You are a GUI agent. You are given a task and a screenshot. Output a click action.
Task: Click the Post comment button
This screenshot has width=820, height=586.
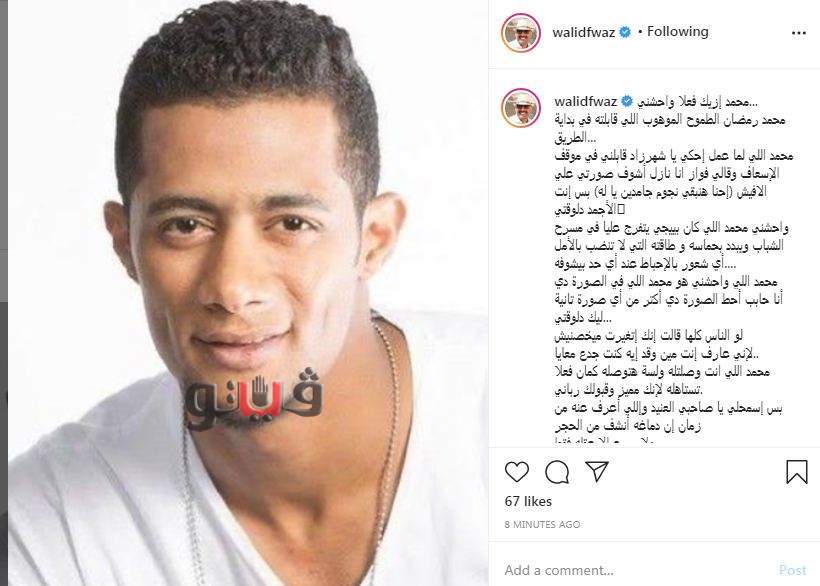click(793, 570)
